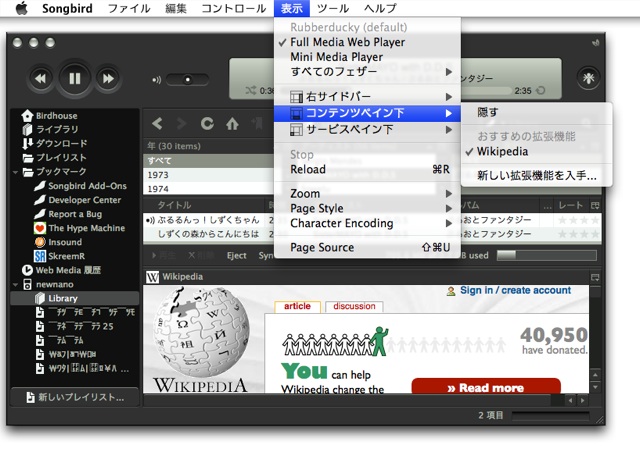
Task: Click レート column header
Action: click(571, 205)
